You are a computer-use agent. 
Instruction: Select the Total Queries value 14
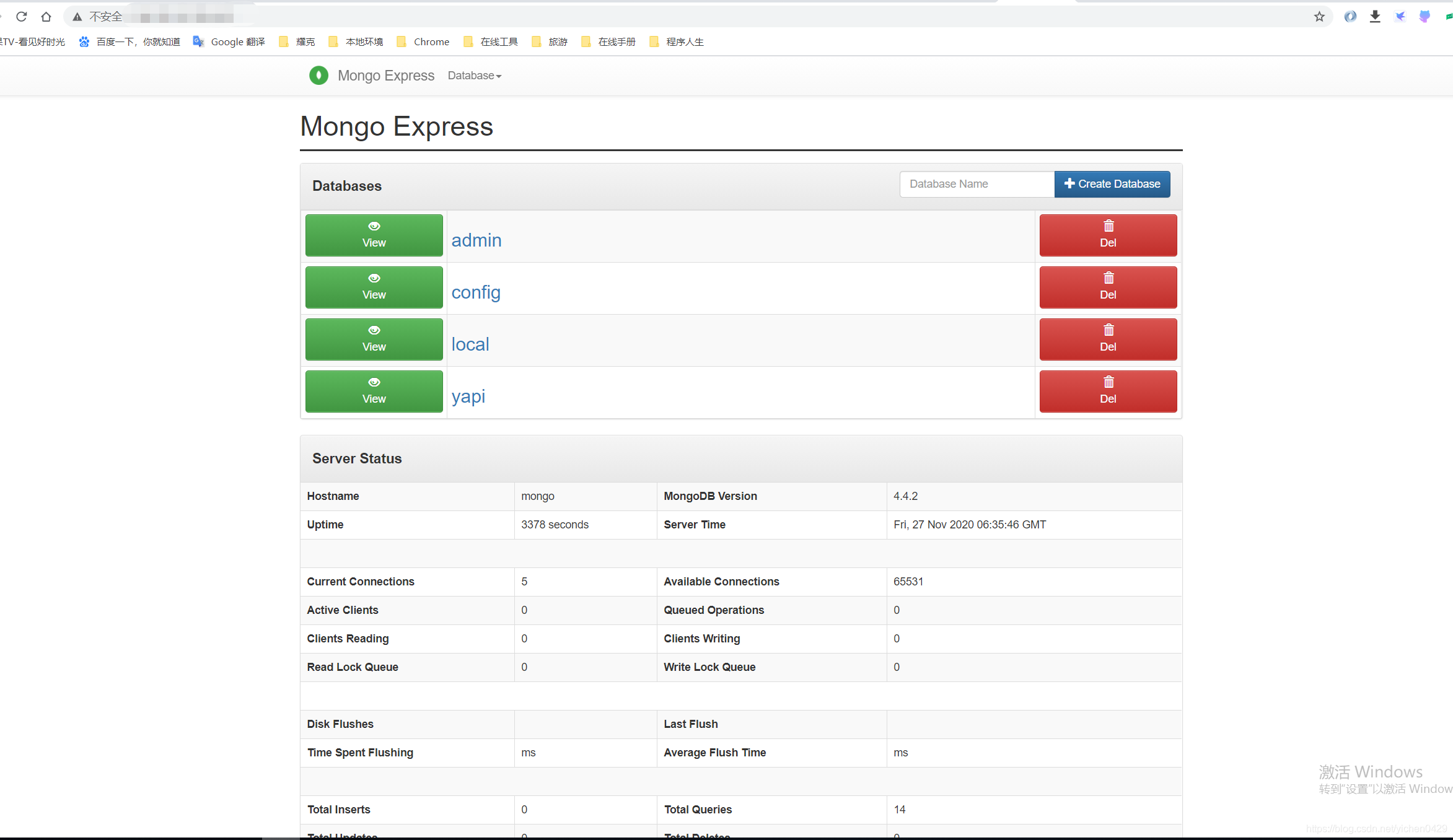click(x=900, y=810)
